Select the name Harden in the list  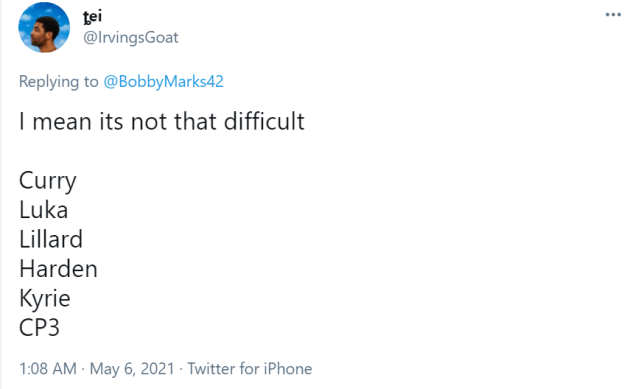(x=58, y=268)
